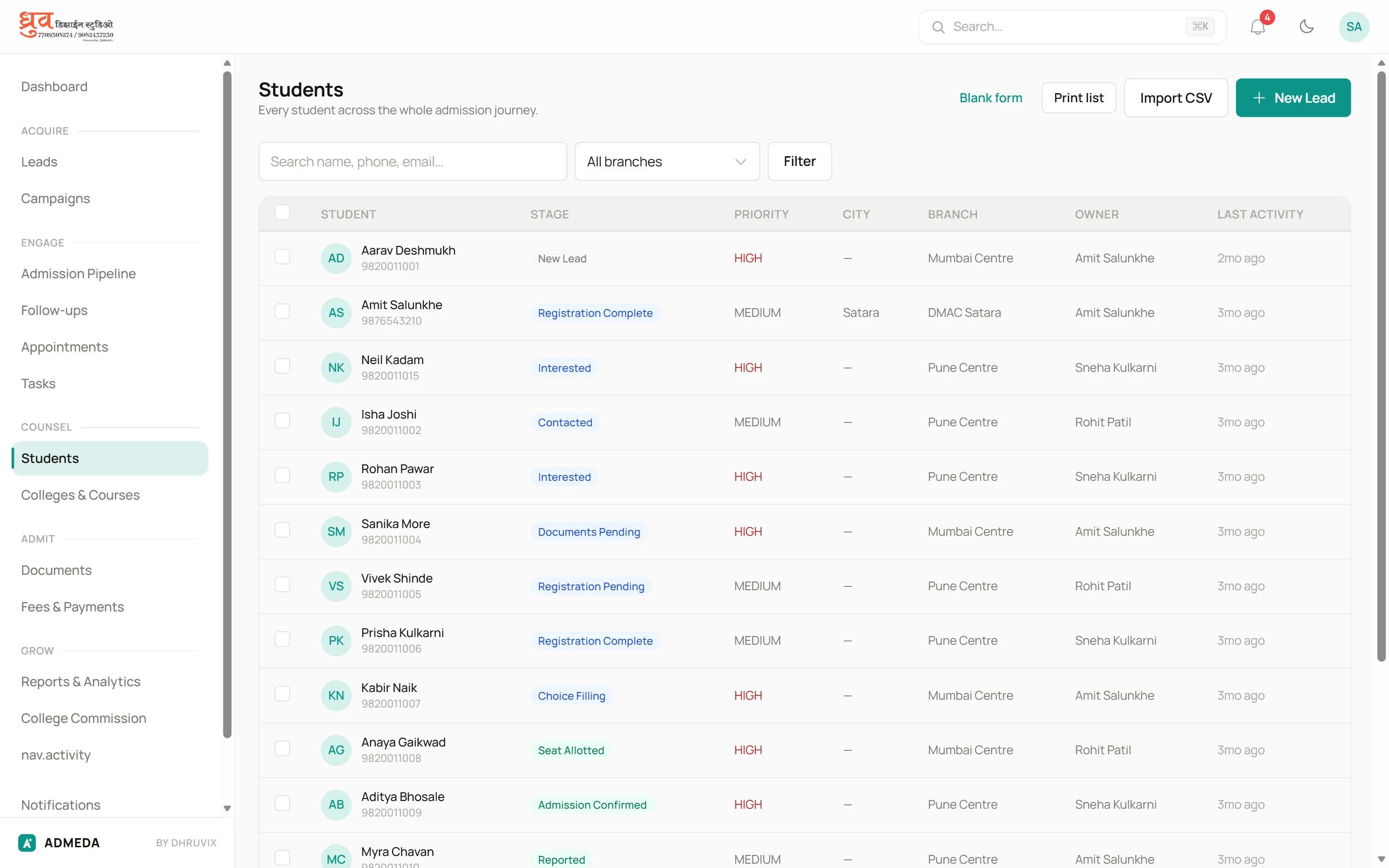Click the New Lead button
The height and width of the screenshot is (868, 1389).
[x=1293, y=97]
